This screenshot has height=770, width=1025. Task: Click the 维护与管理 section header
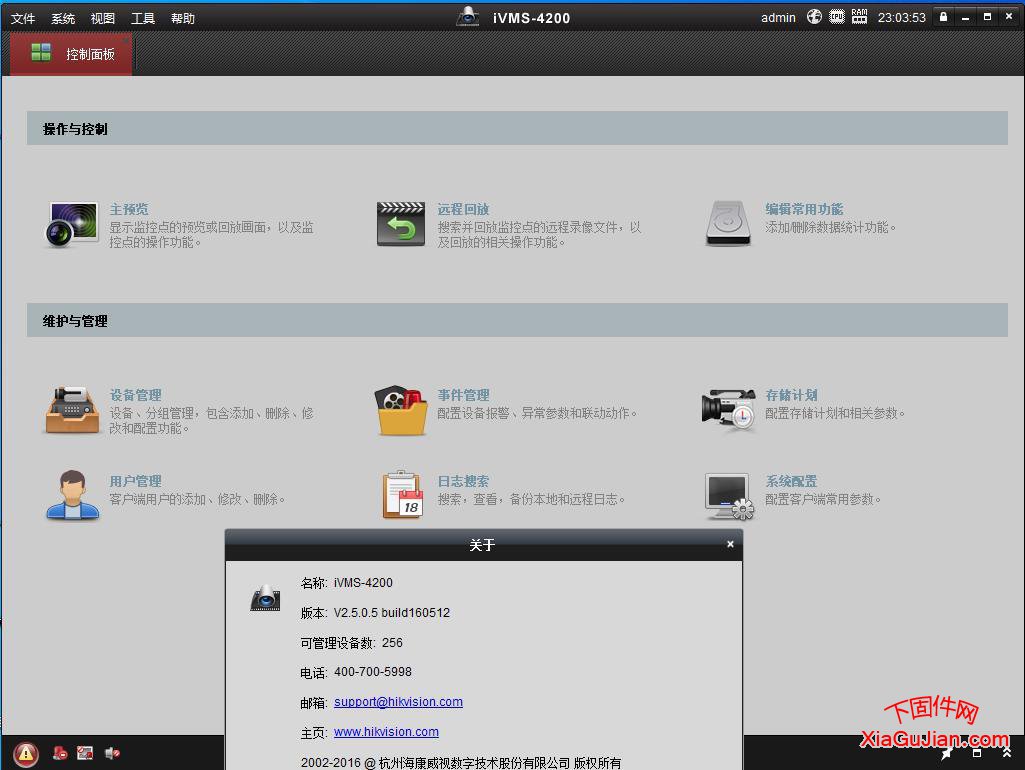517,320
